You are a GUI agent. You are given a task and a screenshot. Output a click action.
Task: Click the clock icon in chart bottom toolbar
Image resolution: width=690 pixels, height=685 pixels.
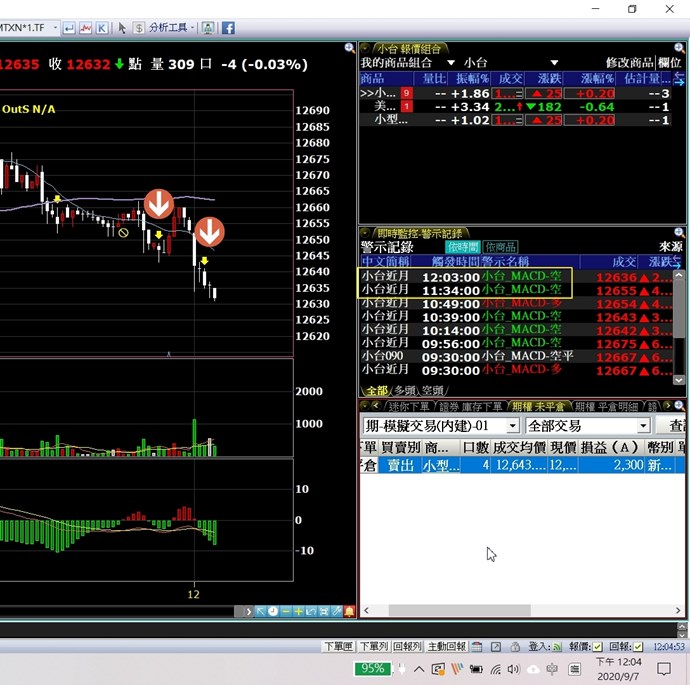(273, 611)
